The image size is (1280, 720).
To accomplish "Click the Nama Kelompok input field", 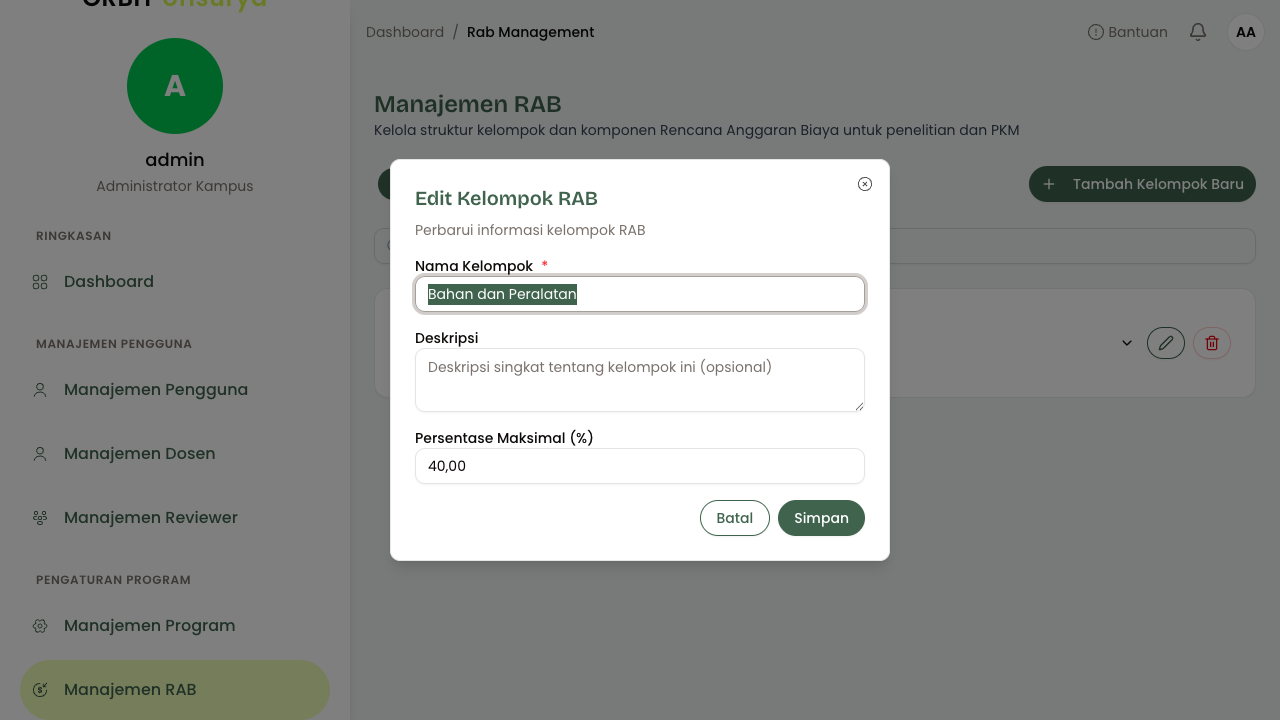I will click(640, 294).
